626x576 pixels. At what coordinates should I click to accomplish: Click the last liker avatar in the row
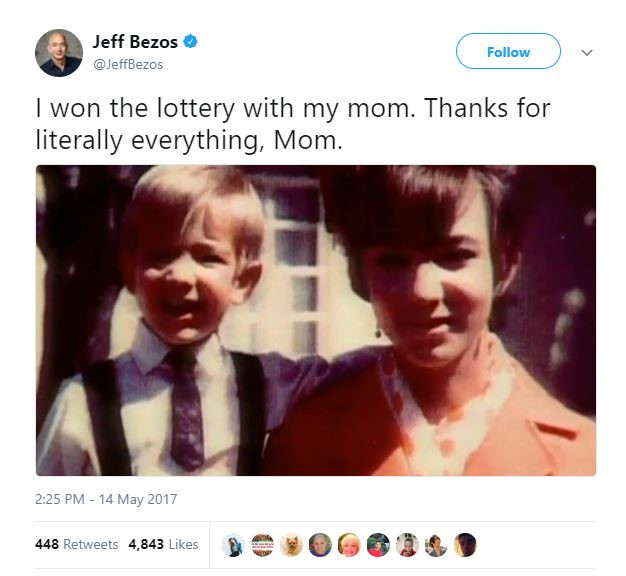(465, 544)
